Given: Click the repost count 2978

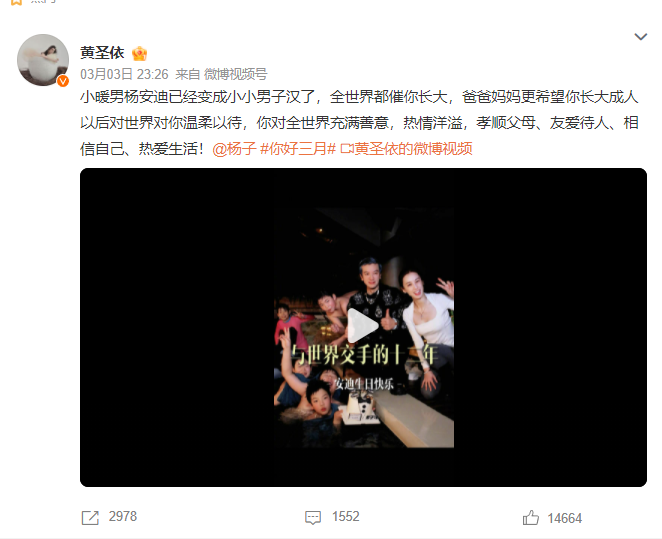Looking at the screenshot, I should [123, 517].
